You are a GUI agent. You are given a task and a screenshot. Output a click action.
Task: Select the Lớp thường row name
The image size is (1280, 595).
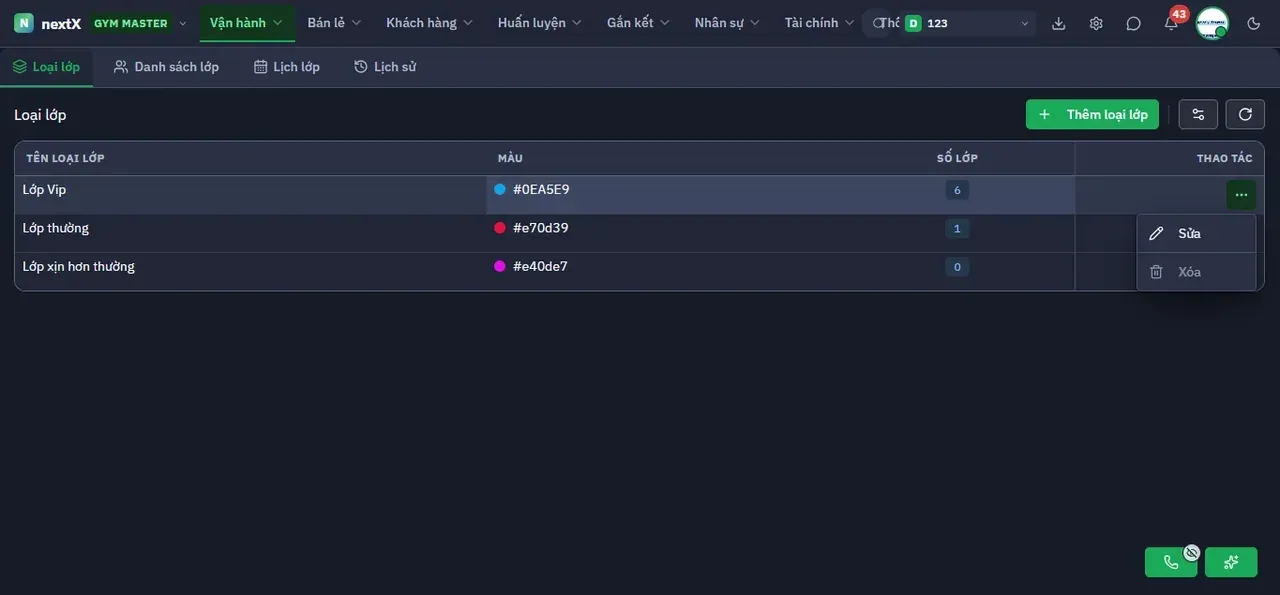tap(56, 228)
